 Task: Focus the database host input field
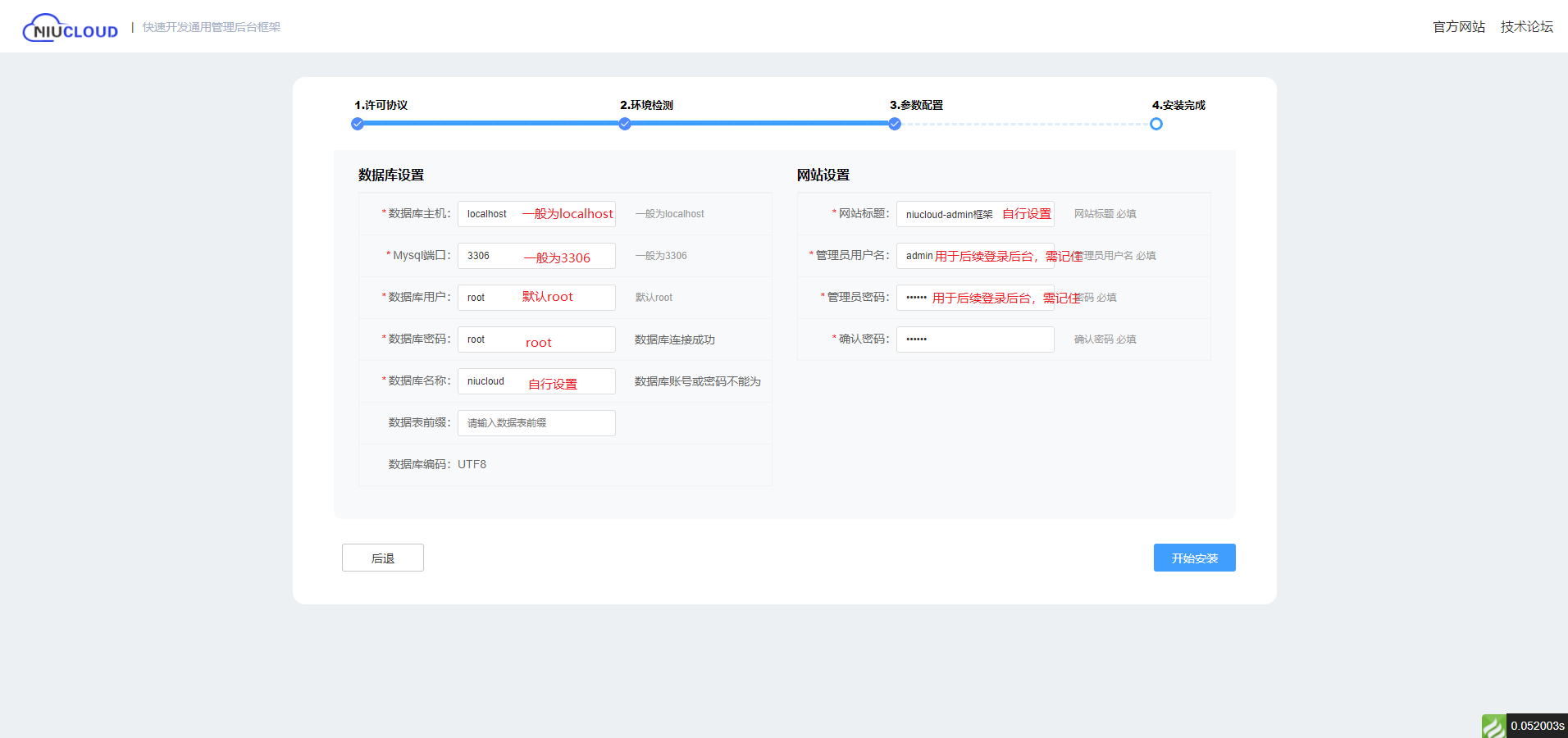[536, 214]
